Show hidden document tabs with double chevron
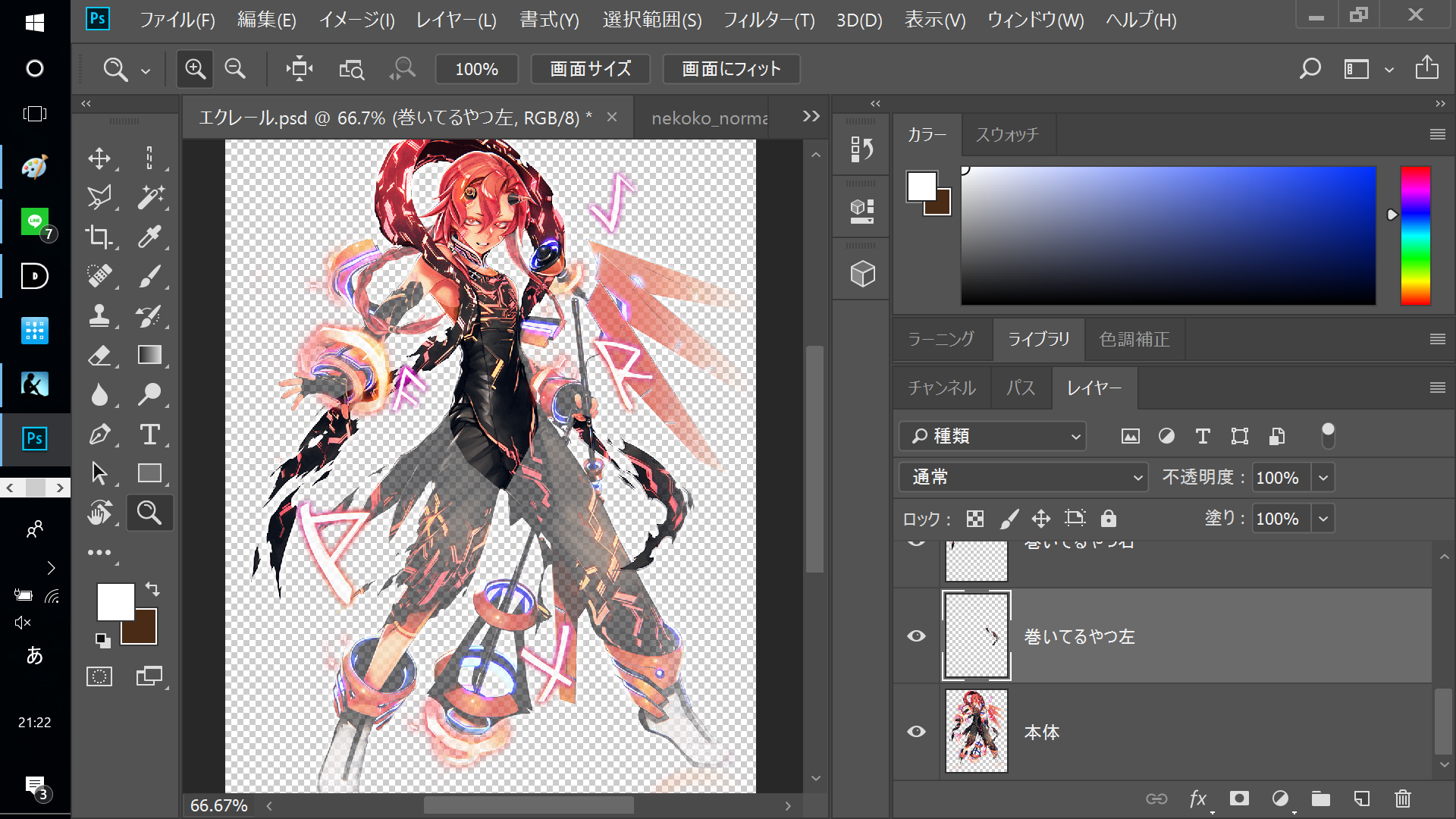Viewport: 1456px width, 819px height. 811,116
